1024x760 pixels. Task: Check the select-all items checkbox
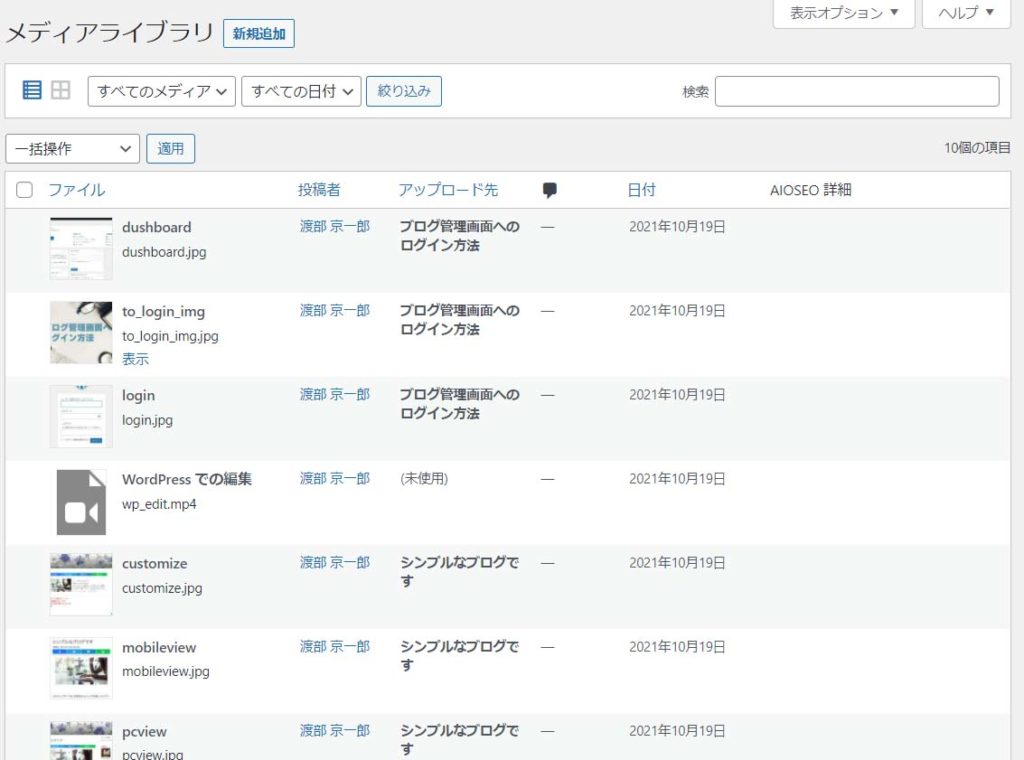24,189
